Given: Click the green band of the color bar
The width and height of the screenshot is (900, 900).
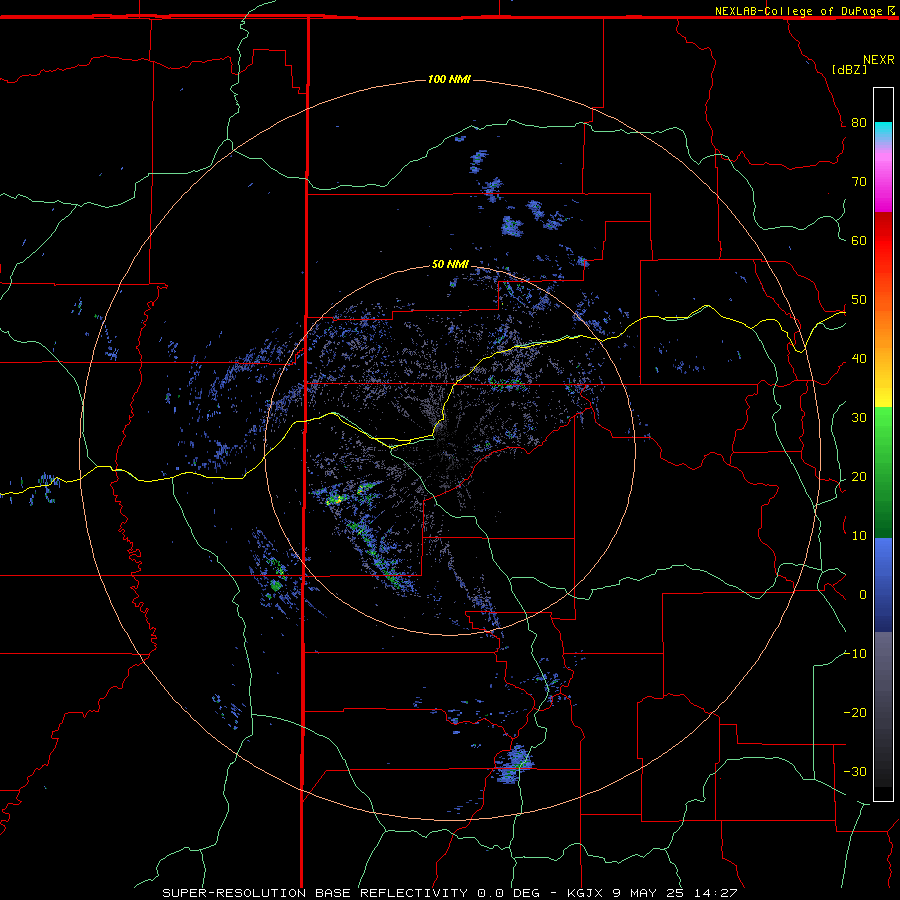Looking at the screenshot, I should pos(883,472).
